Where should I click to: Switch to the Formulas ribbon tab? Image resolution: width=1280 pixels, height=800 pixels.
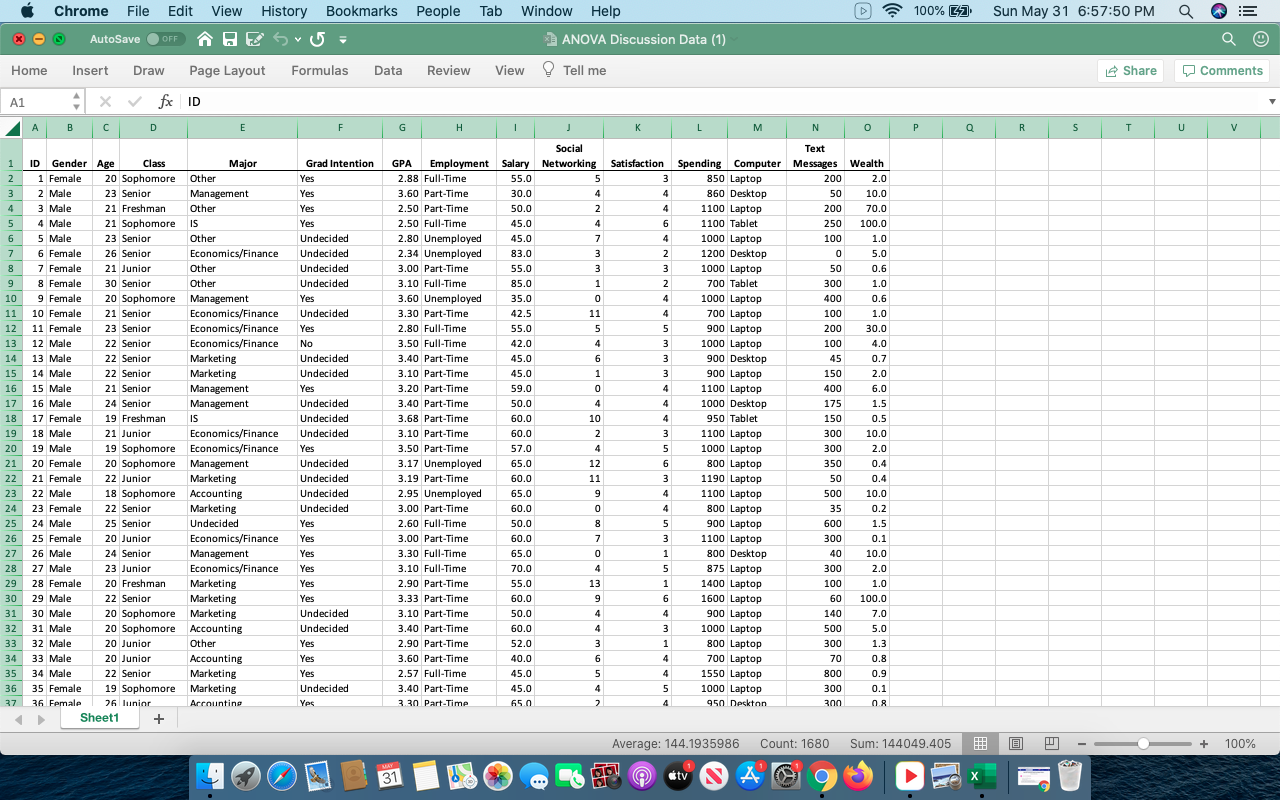click(x=319, y=70)
